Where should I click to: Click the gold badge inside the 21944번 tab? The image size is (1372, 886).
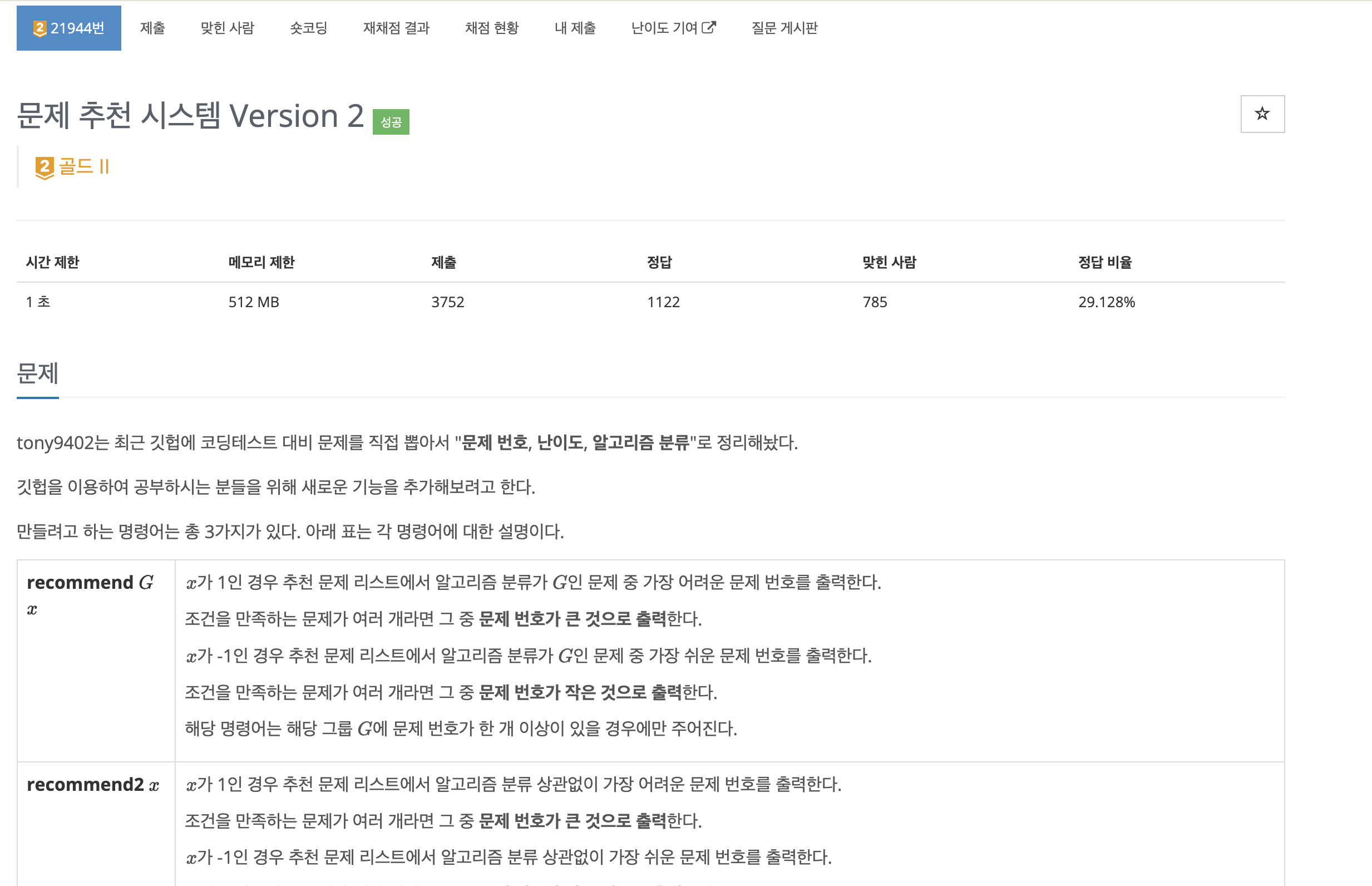click(40, 28)
